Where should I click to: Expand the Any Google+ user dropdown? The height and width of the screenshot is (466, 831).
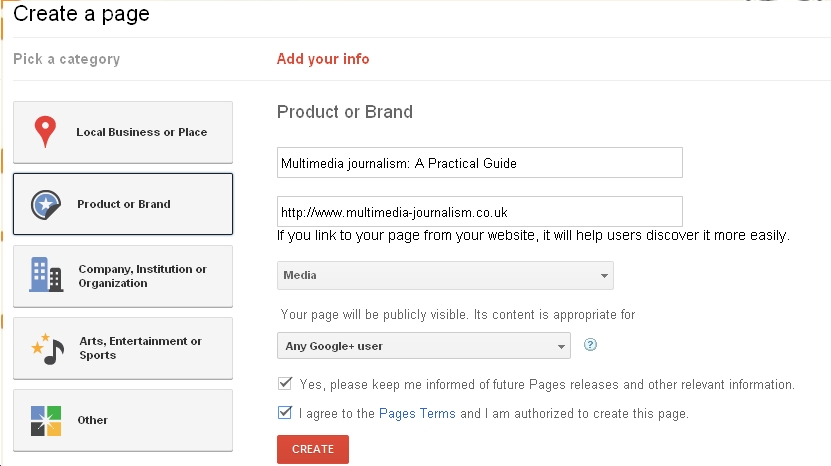tap(423, 346)
